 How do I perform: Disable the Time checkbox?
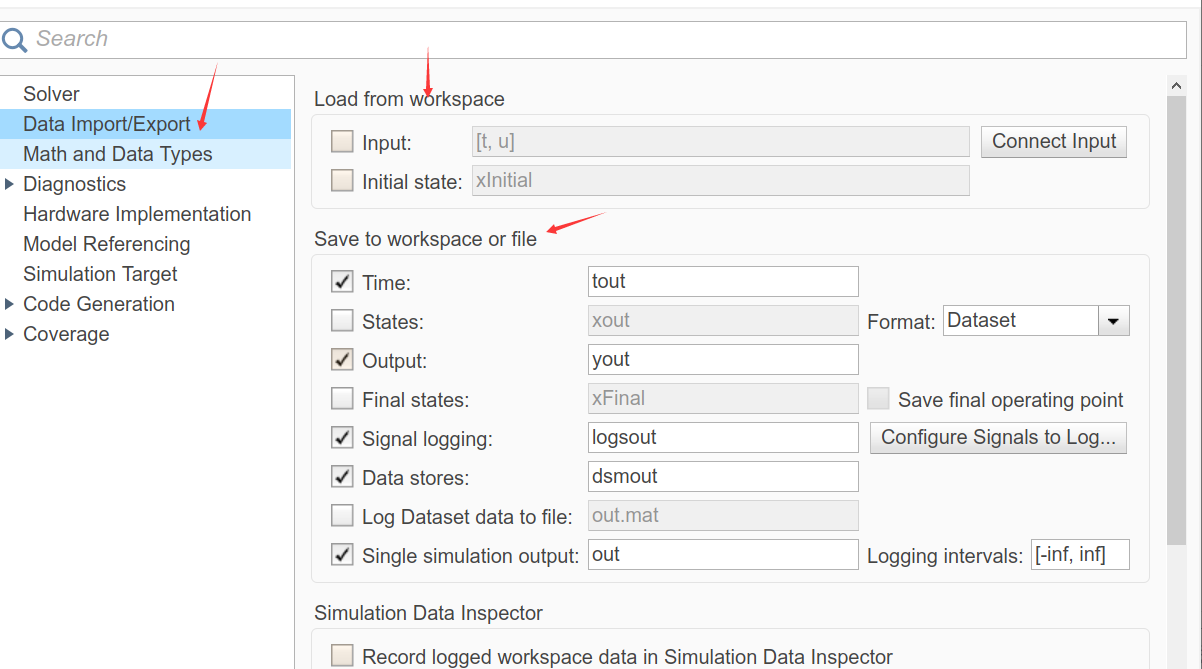(x=342, y=281)
